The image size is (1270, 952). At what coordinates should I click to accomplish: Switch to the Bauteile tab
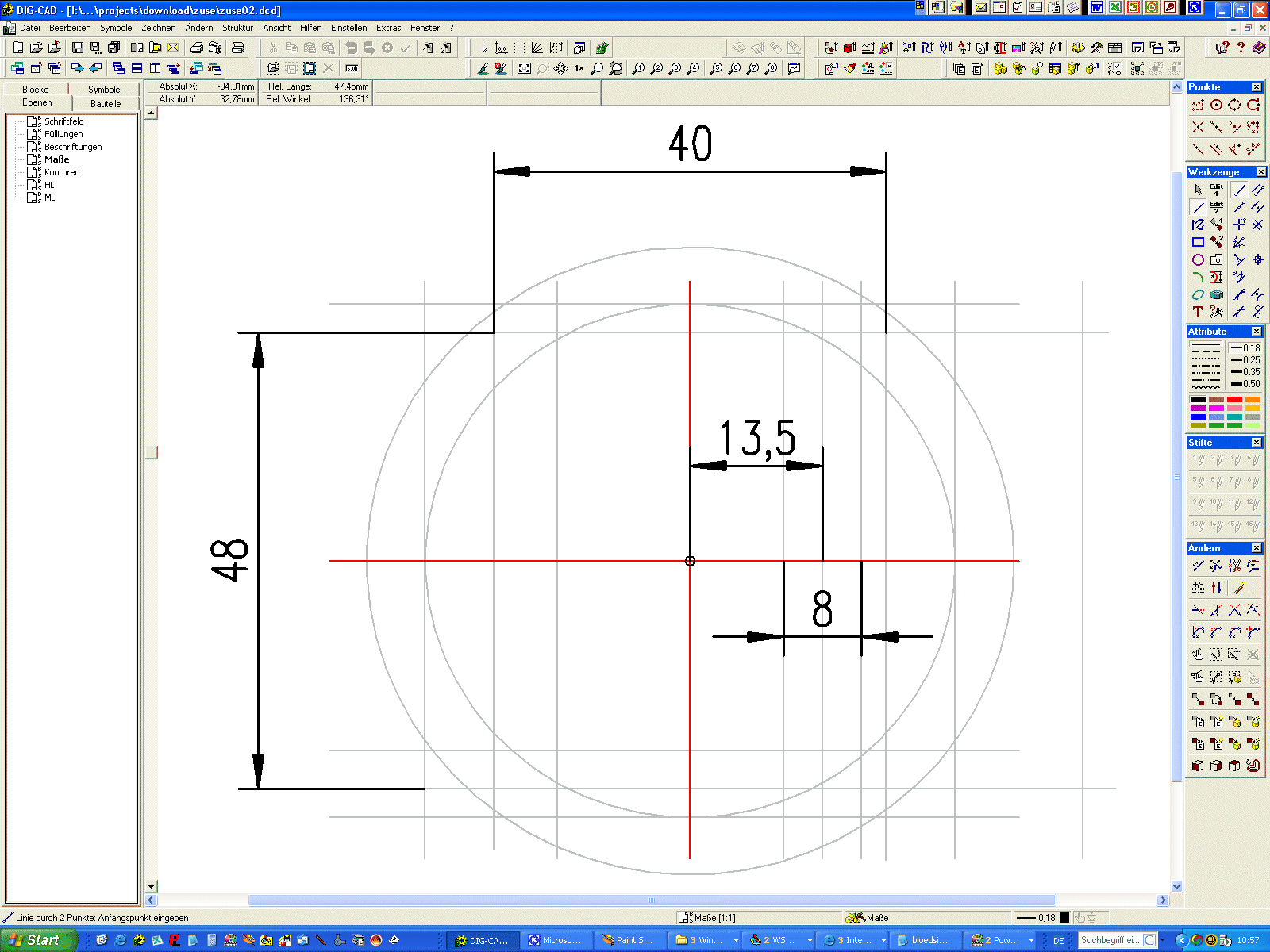coord(106,104)
